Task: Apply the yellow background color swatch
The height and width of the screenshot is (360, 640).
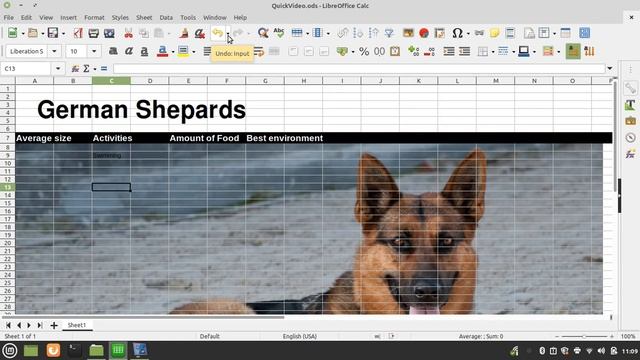Action: pyautogui.click(x=183, y=51)
